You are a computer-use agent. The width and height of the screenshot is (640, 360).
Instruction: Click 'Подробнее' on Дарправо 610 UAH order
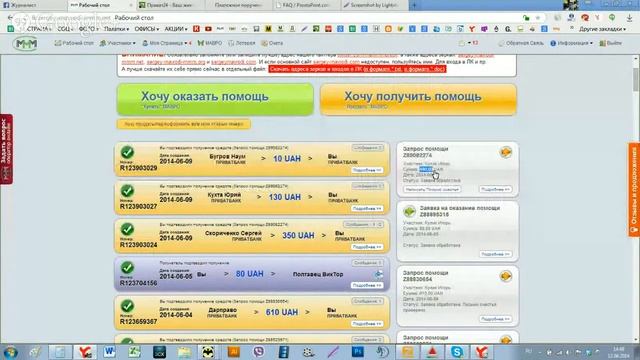tap(367, 324)
